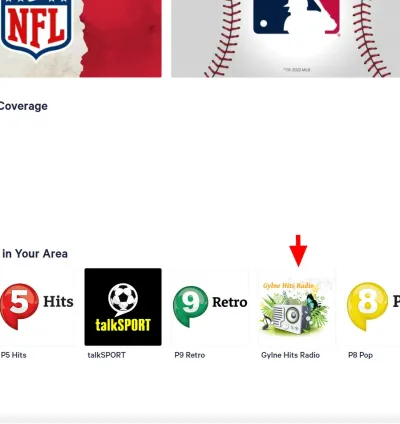Open the P9 Retro caption link
400x424 pixels.
190,355
